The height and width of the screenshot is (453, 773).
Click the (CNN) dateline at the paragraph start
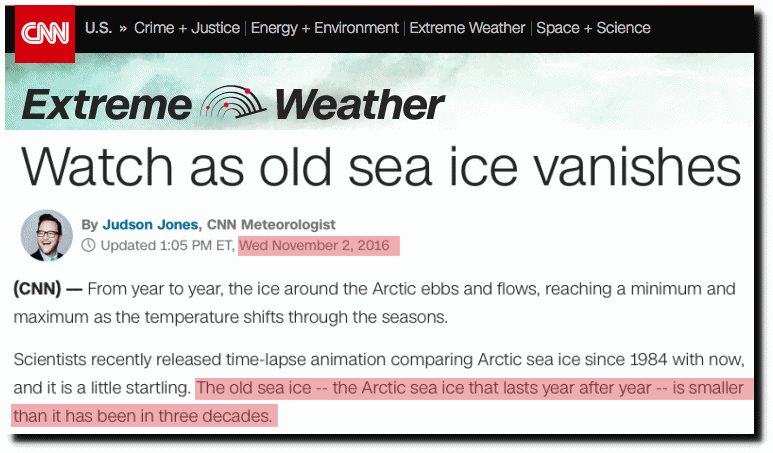coord(37,289)
